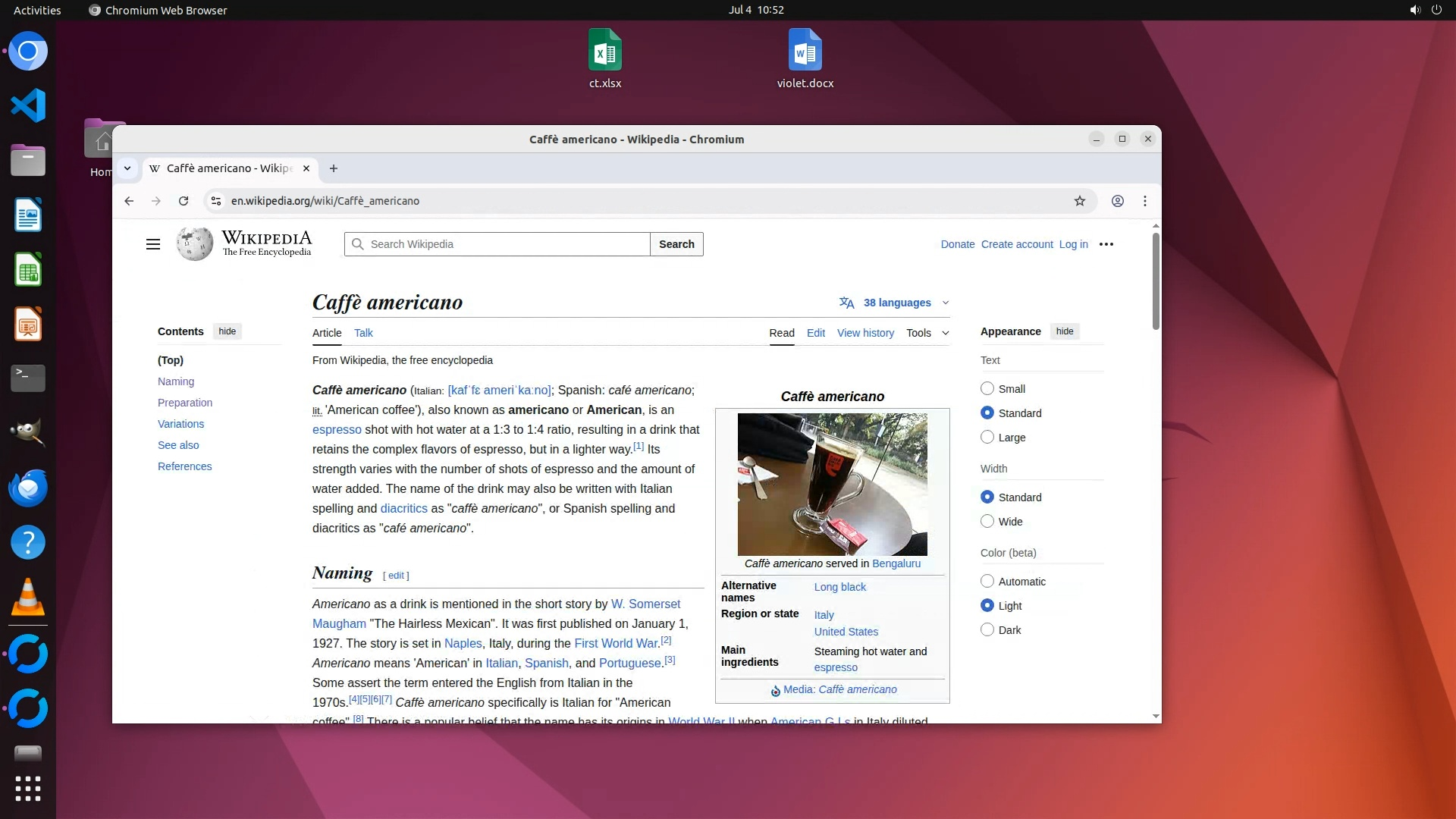1456x819 pixels.
Task: Open Wikipedia personal tools ellipsis menu
Action: 1106,244
